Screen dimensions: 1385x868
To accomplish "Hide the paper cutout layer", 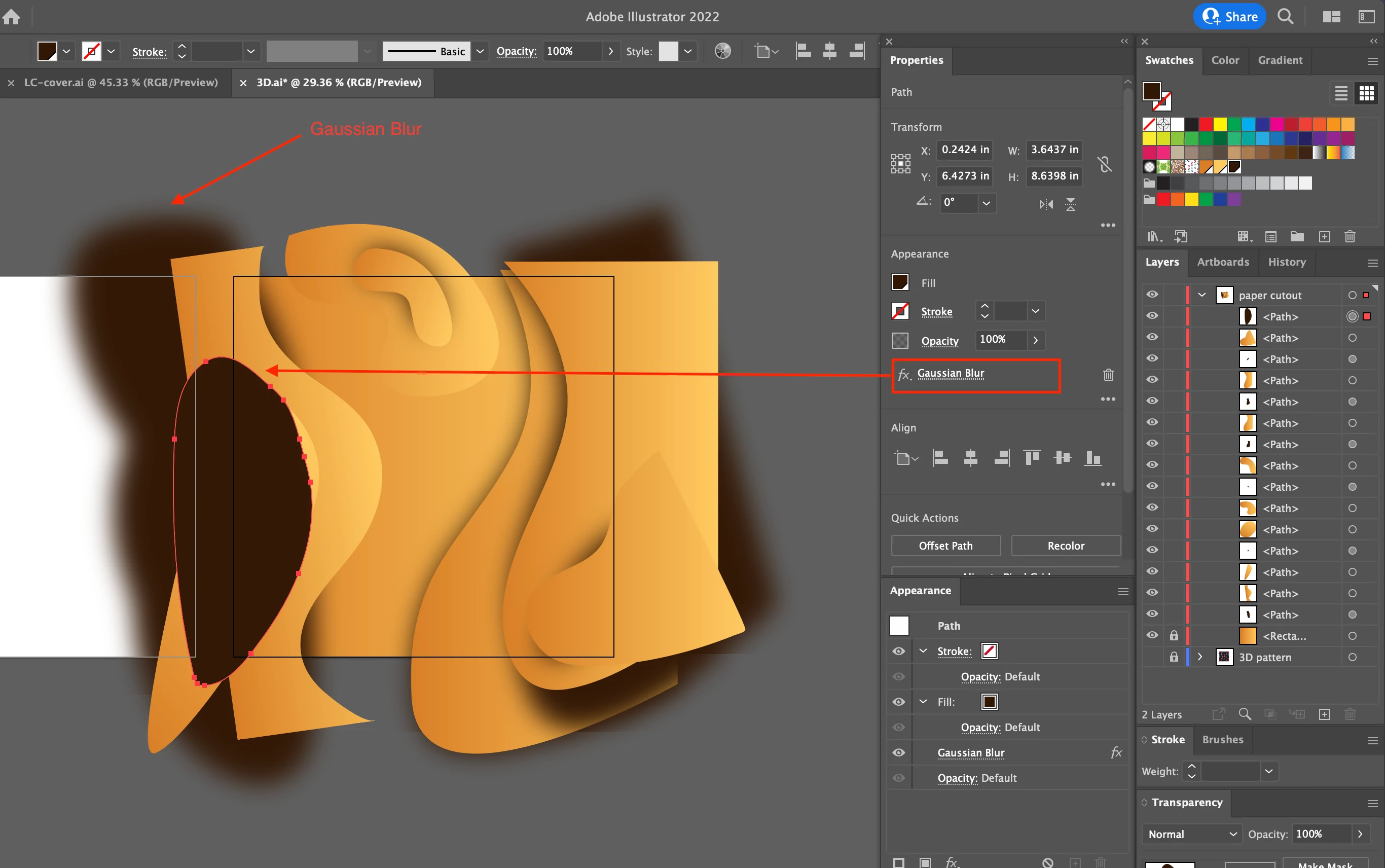I will click(1152, 295).
